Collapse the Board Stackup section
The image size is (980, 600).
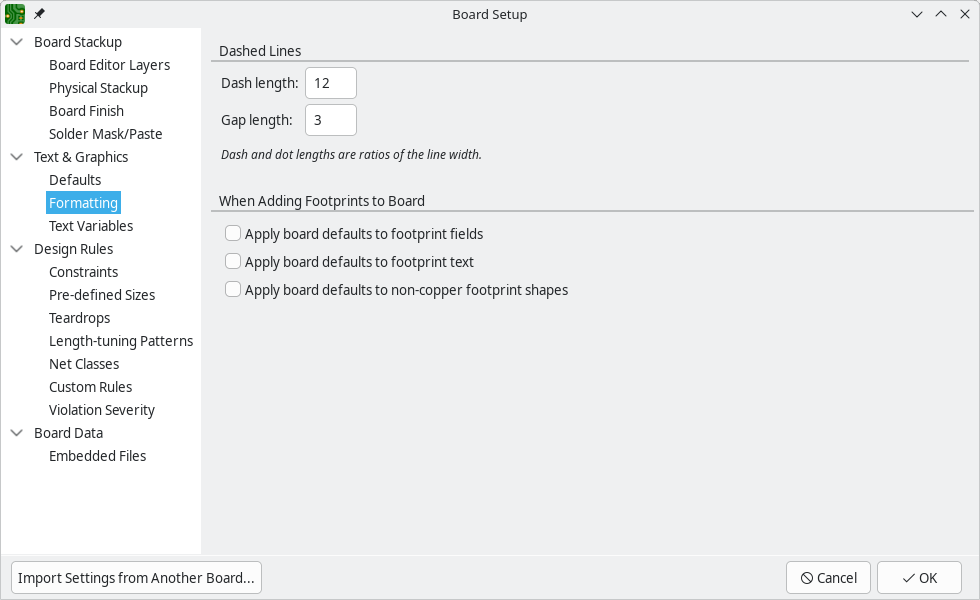pyautogui.click(x=15, y=41)
